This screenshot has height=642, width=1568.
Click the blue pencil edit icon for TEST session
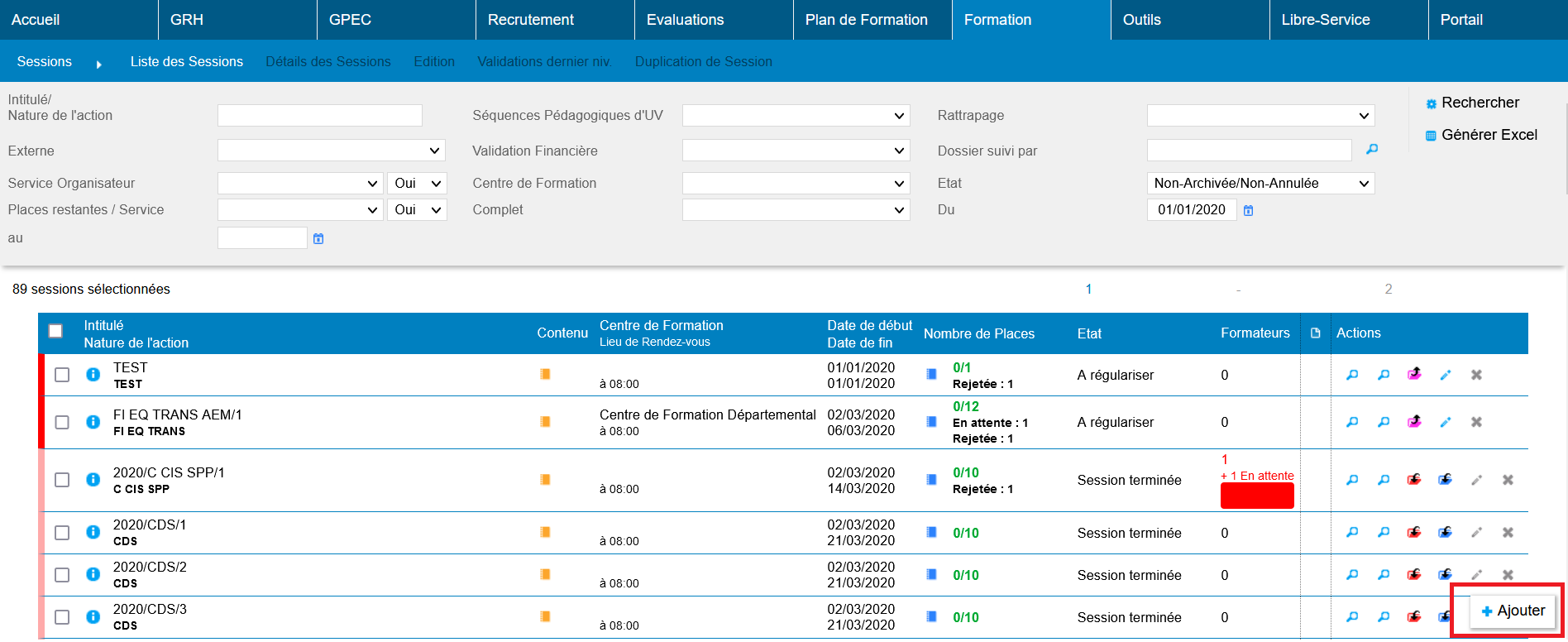point(1446,375)
